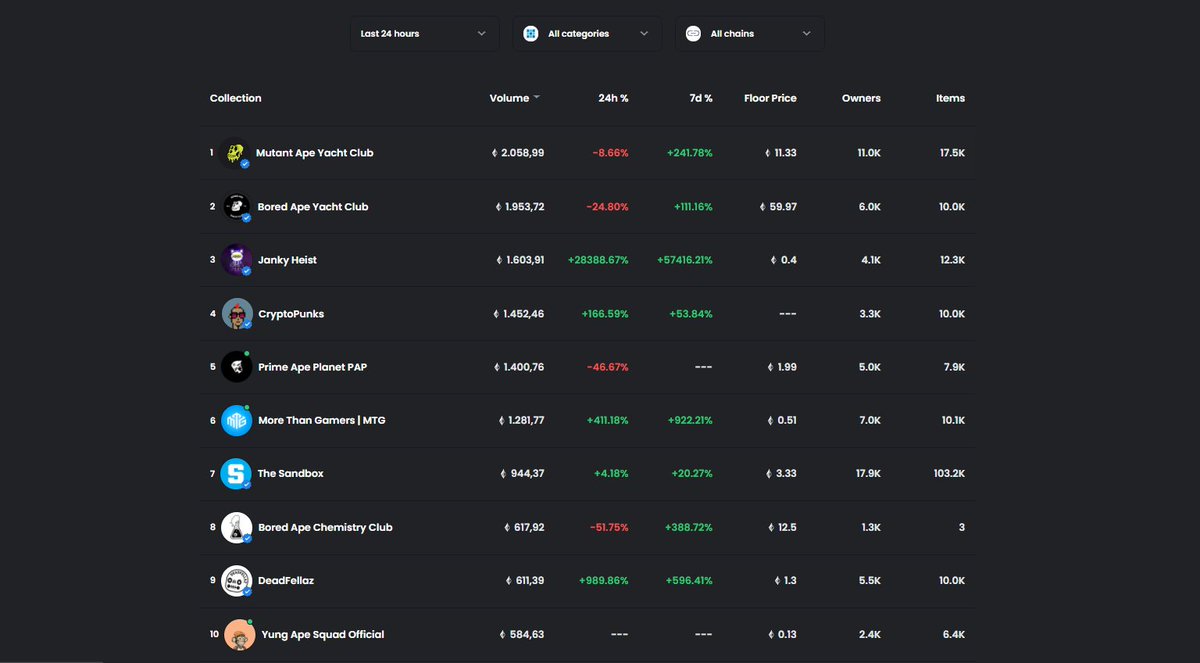Click the volume value 611,39

coord(529,580)
